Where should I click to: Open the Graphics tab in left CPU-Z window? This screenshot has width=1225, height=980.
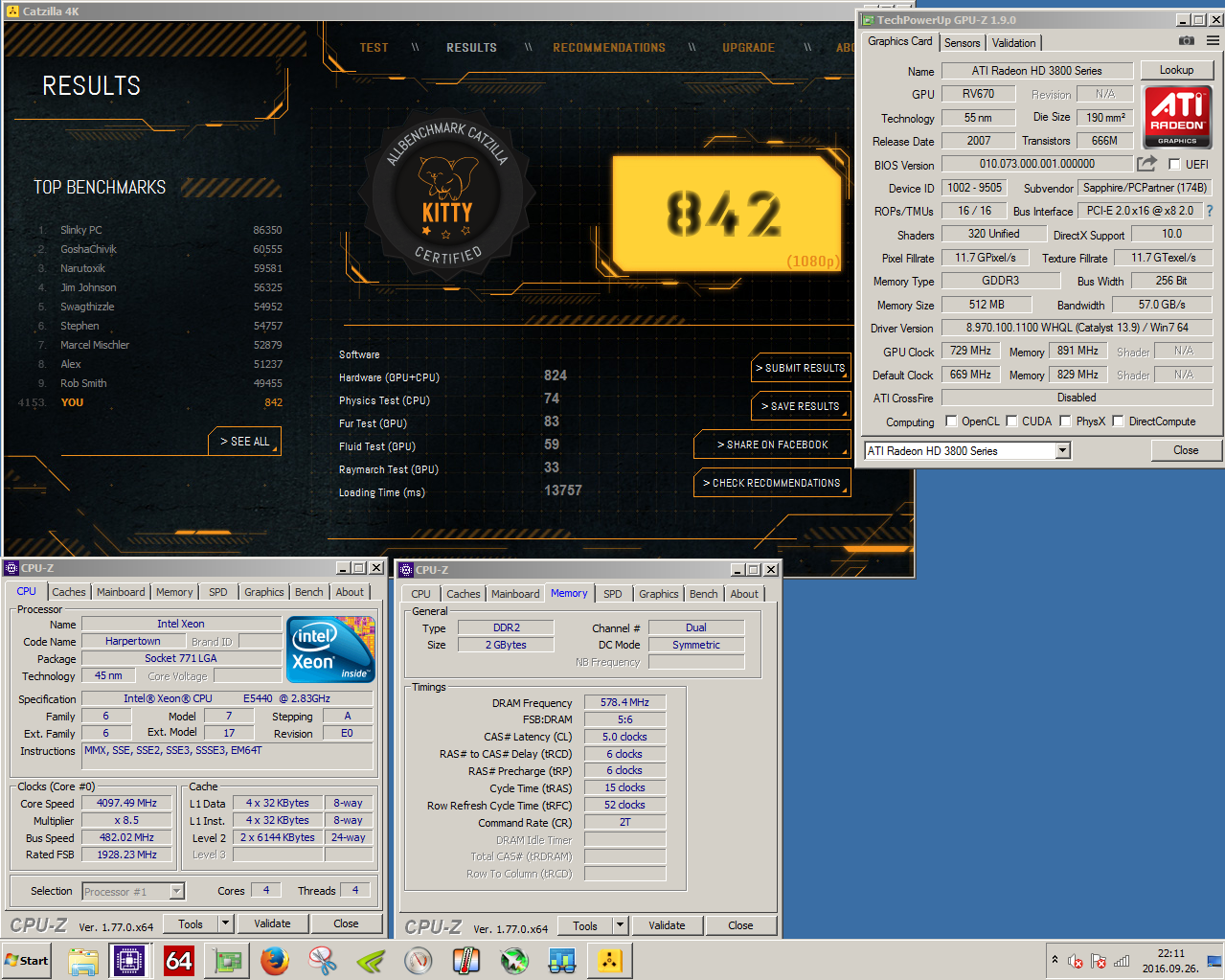(264, 592)
